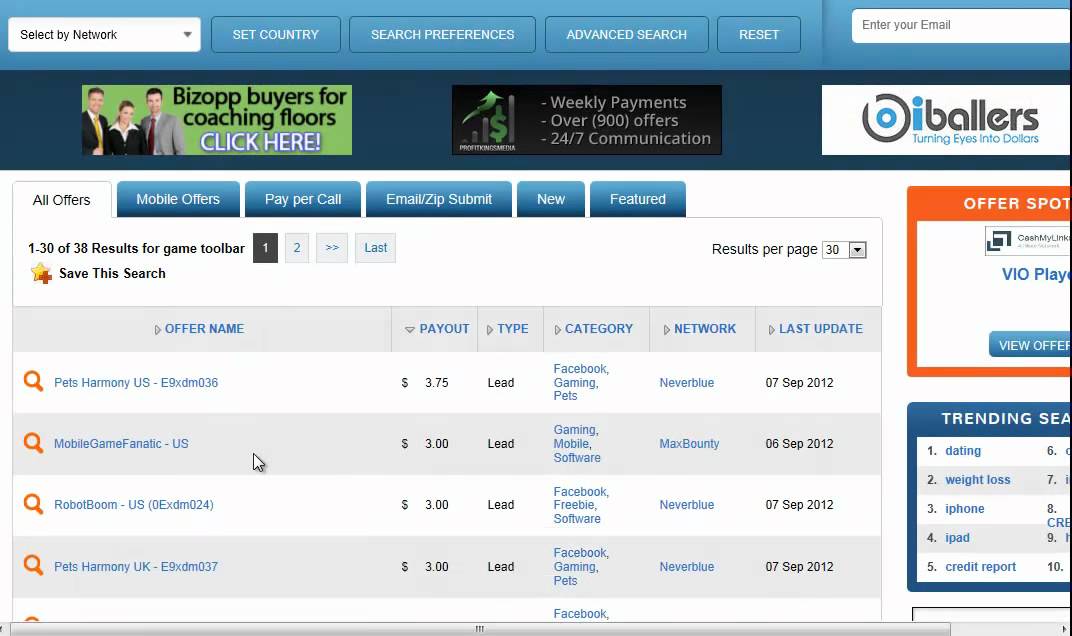This screenshot has height=636, width=1072.
Task: Select the All Offers tab
Action: [62, 200]
